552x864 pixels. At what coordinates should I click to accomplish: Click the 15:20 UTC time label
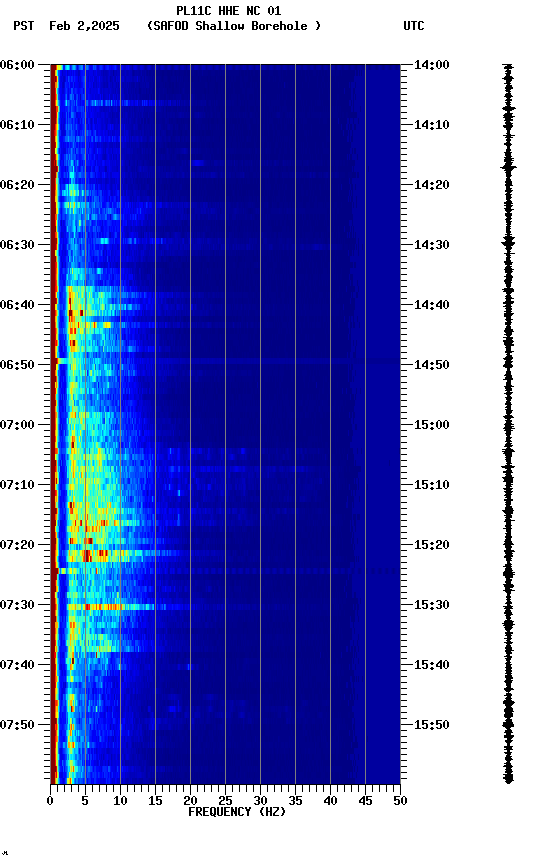(x=432, y=545)
